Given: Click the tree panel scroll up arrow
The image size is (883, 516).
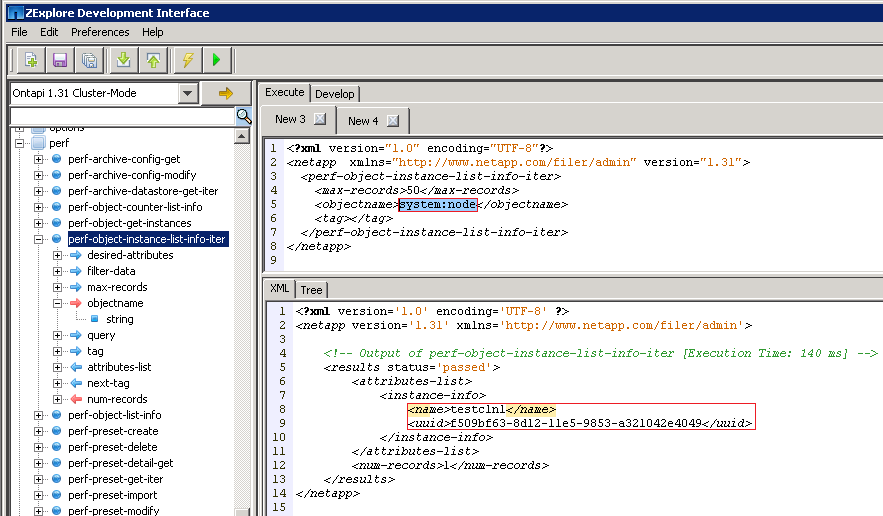Looking at the screenshot, I should tap(242, 136).
